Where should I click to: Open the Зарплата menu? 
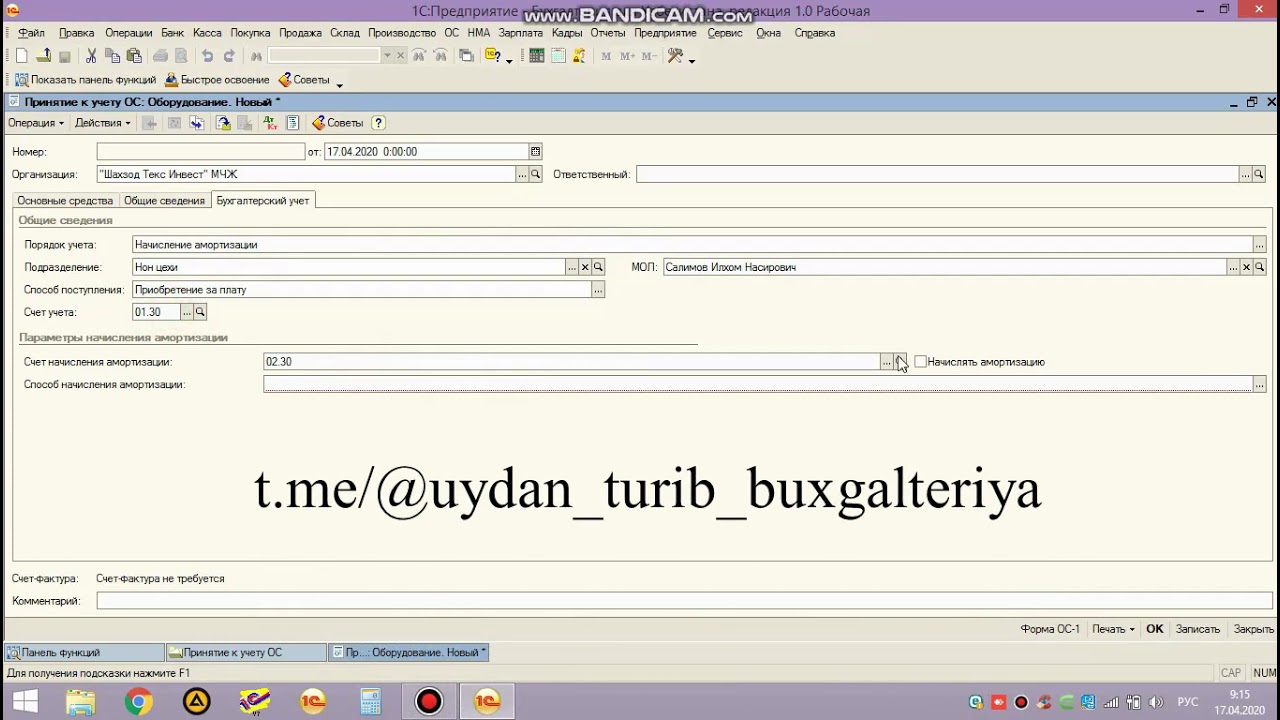(x=520, y=33)
